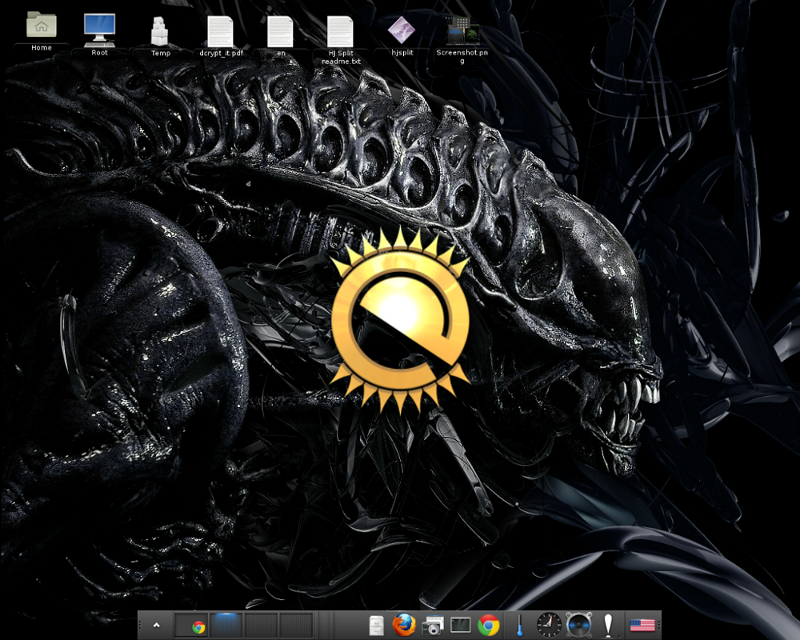This screenshot has width=800, height=640.
Task: Open the file manager cabinet shelf icon
Action: click(377, 626)
